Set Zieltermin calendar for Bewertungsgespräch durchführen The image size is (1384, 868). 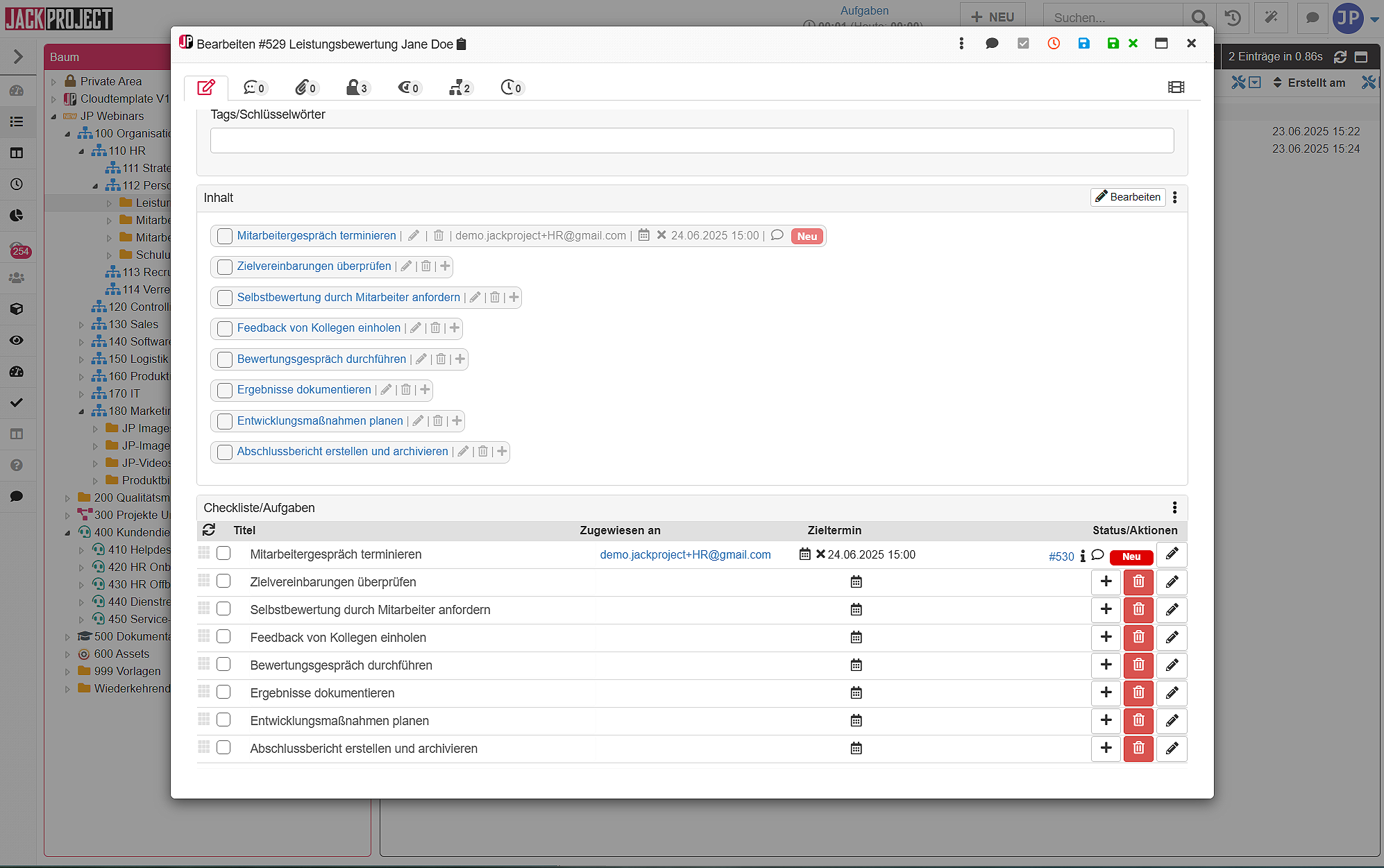(856, 665)
